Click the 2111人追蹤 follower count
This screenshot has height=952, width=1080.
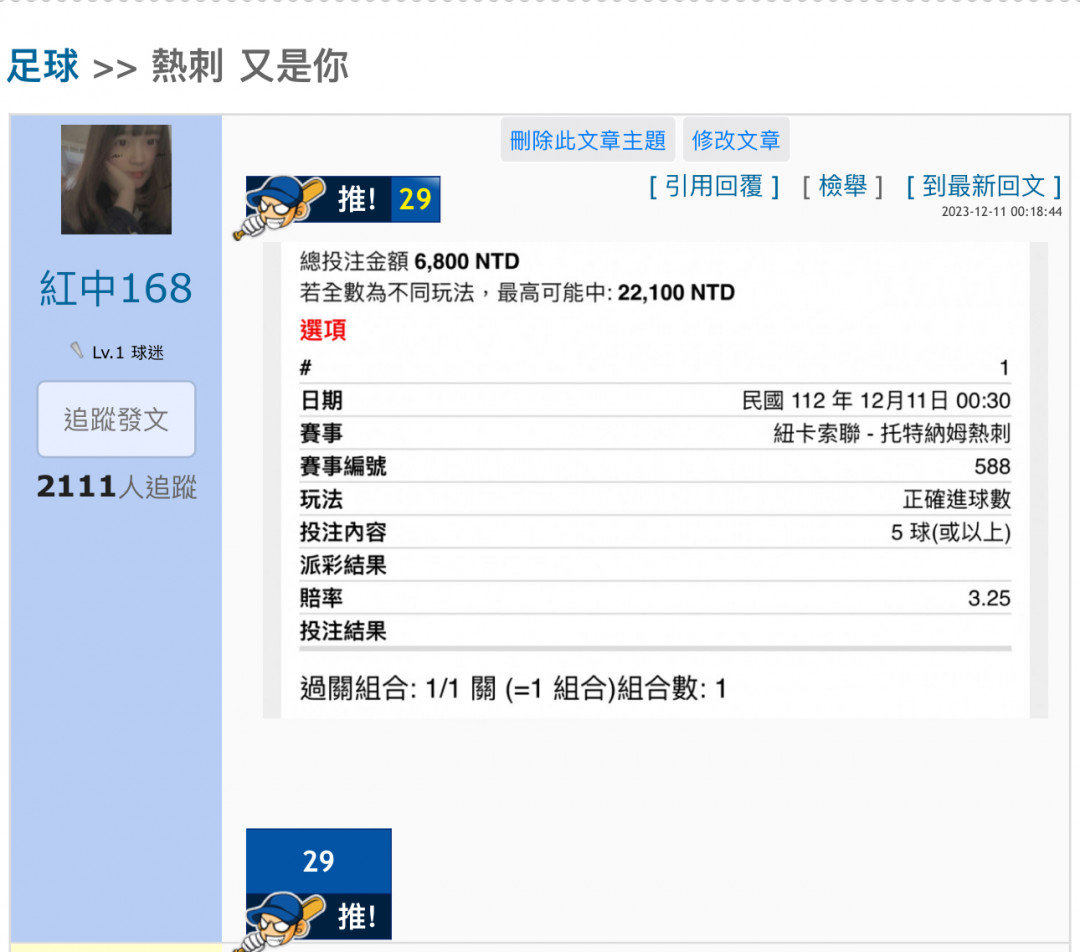pos(116,486)
